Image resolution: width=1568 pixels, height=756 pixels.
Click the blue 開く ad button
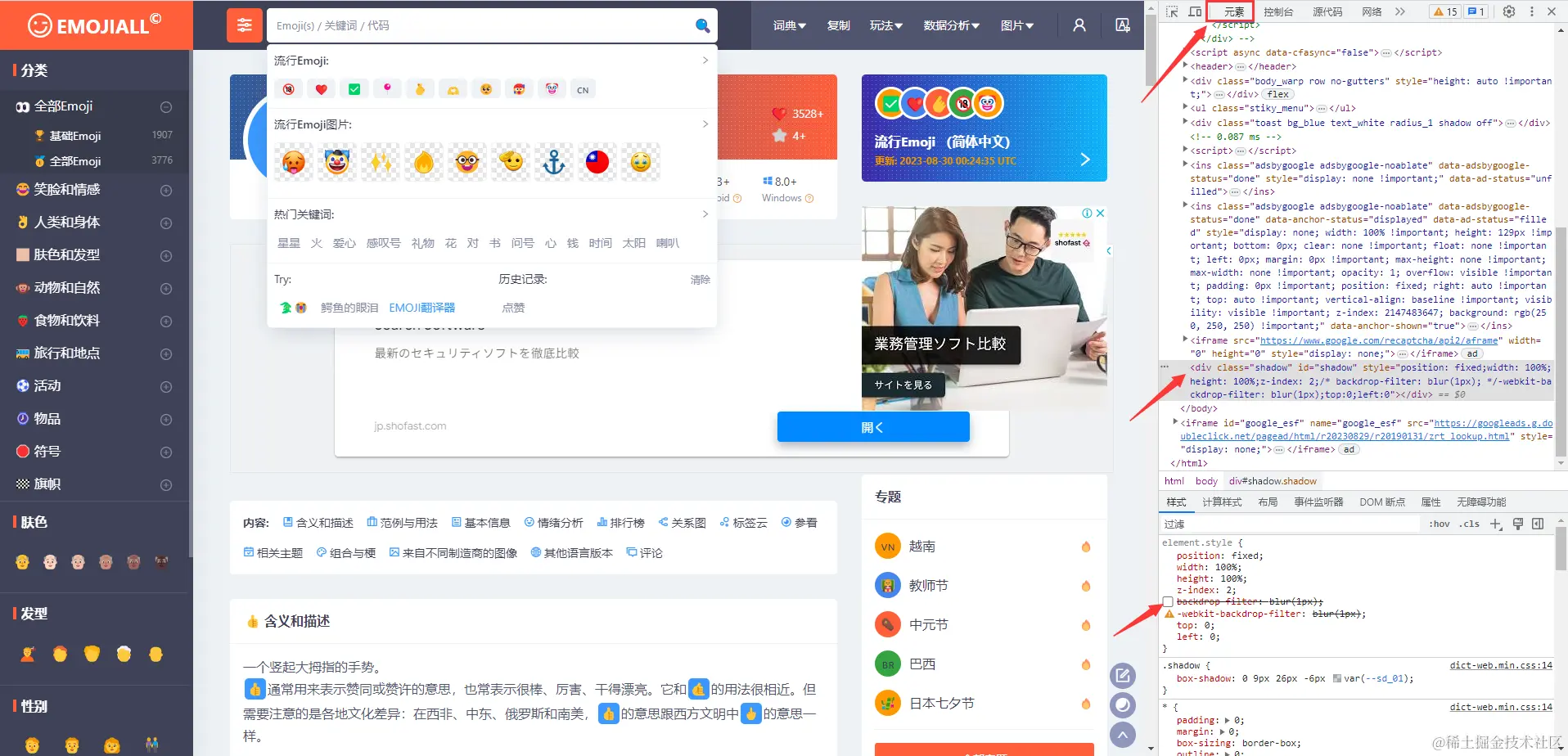[x=873, y=427]
